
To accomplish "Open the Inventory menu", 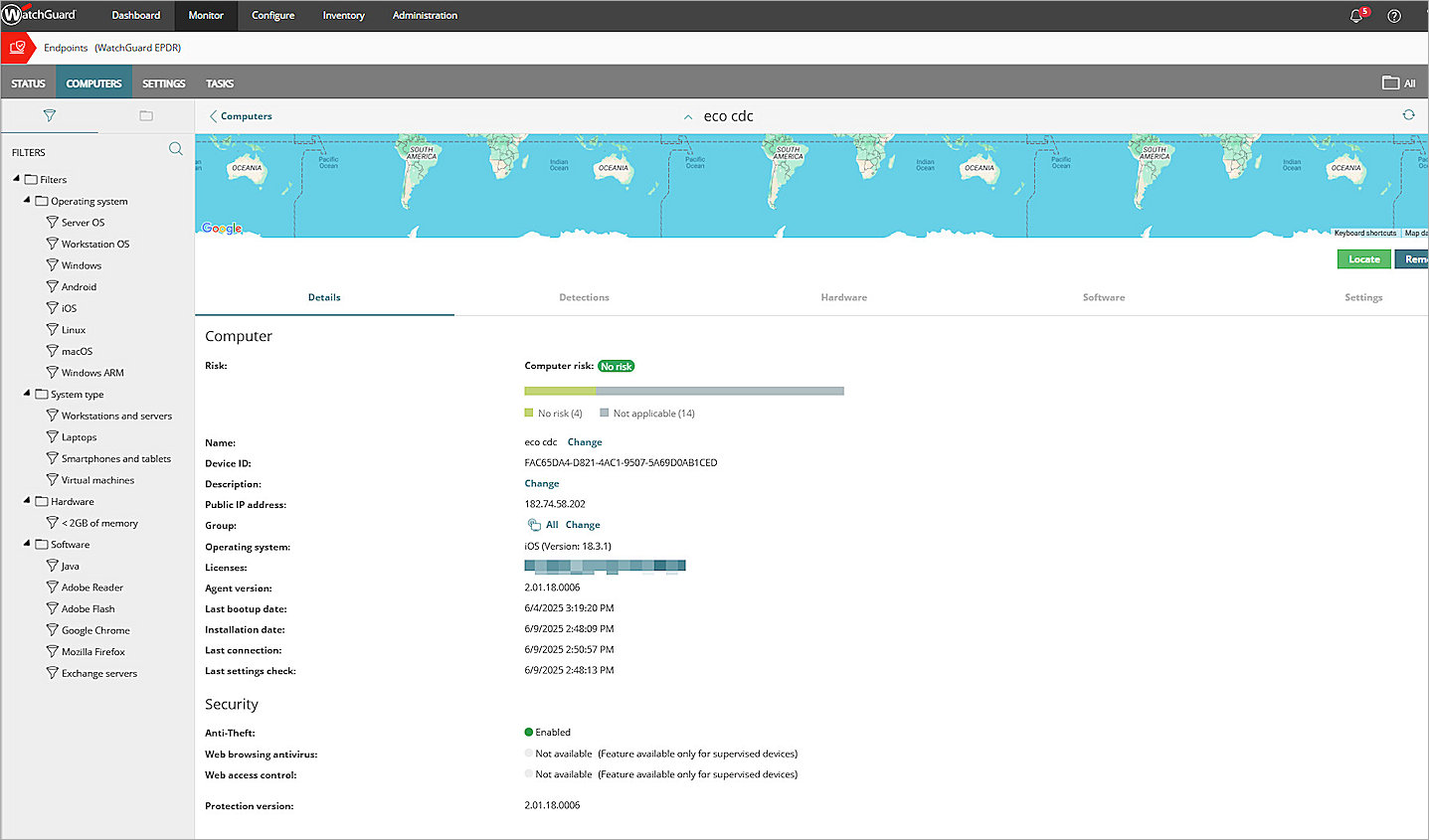I will [343, 15].
